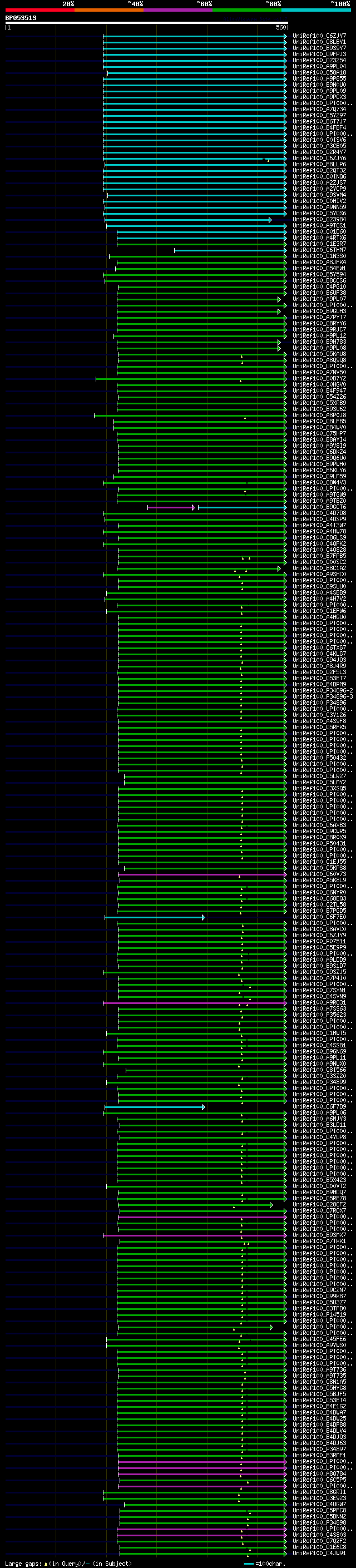Click the 'Large gaps' legend text
The height and width of the screenshot is (1568, 356).
click(24, 1563)
